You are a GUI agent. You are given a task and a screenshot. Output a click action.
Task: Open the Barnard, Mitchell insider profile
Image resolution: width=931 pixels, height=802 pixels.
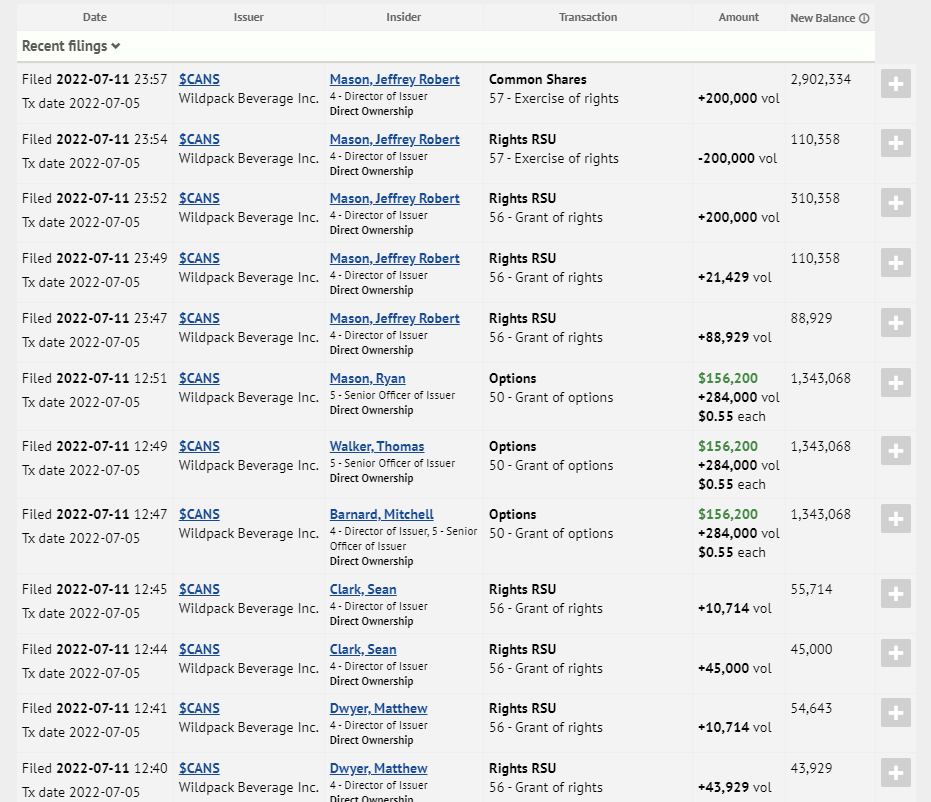tap(382, 514)
